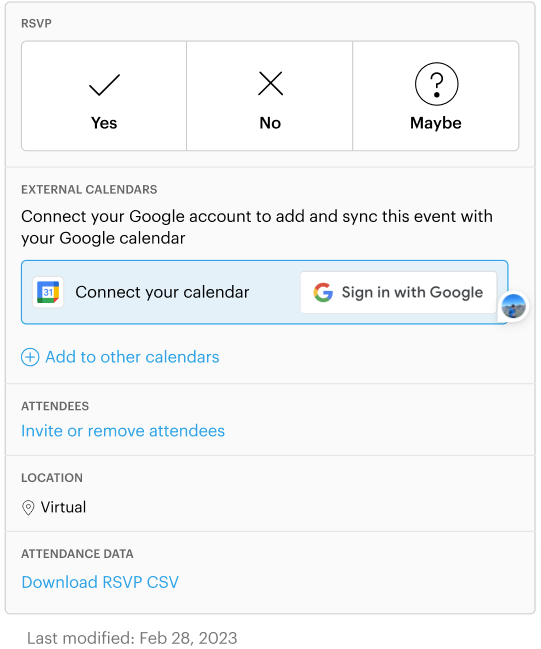
Task: Choose the Maybe RSVP label
Action: coord(436,123)
